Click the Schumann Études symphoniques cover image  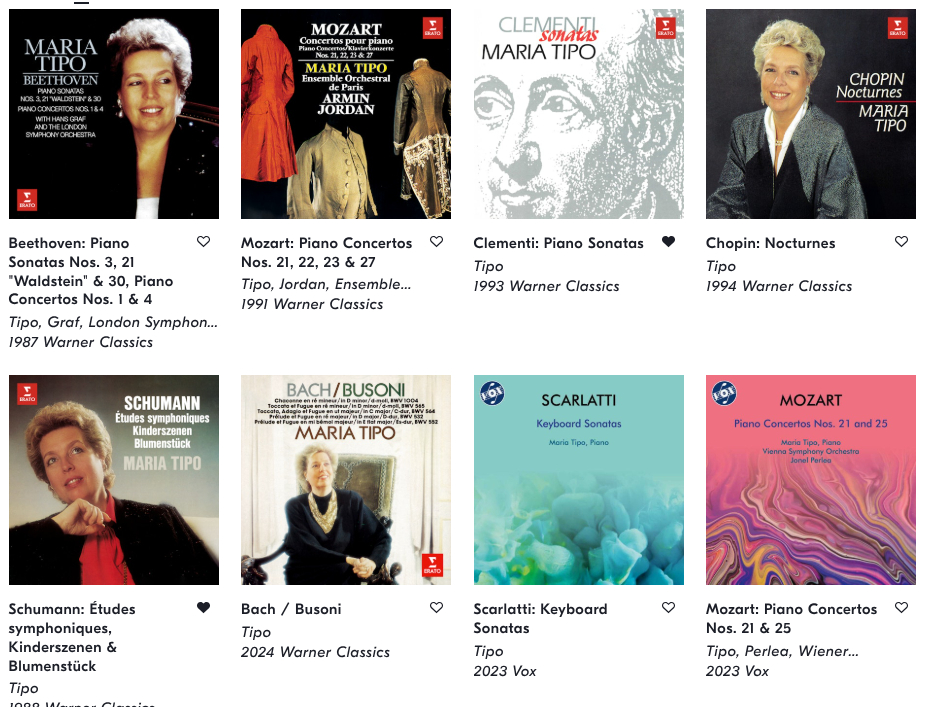click(x=114, y=480)
